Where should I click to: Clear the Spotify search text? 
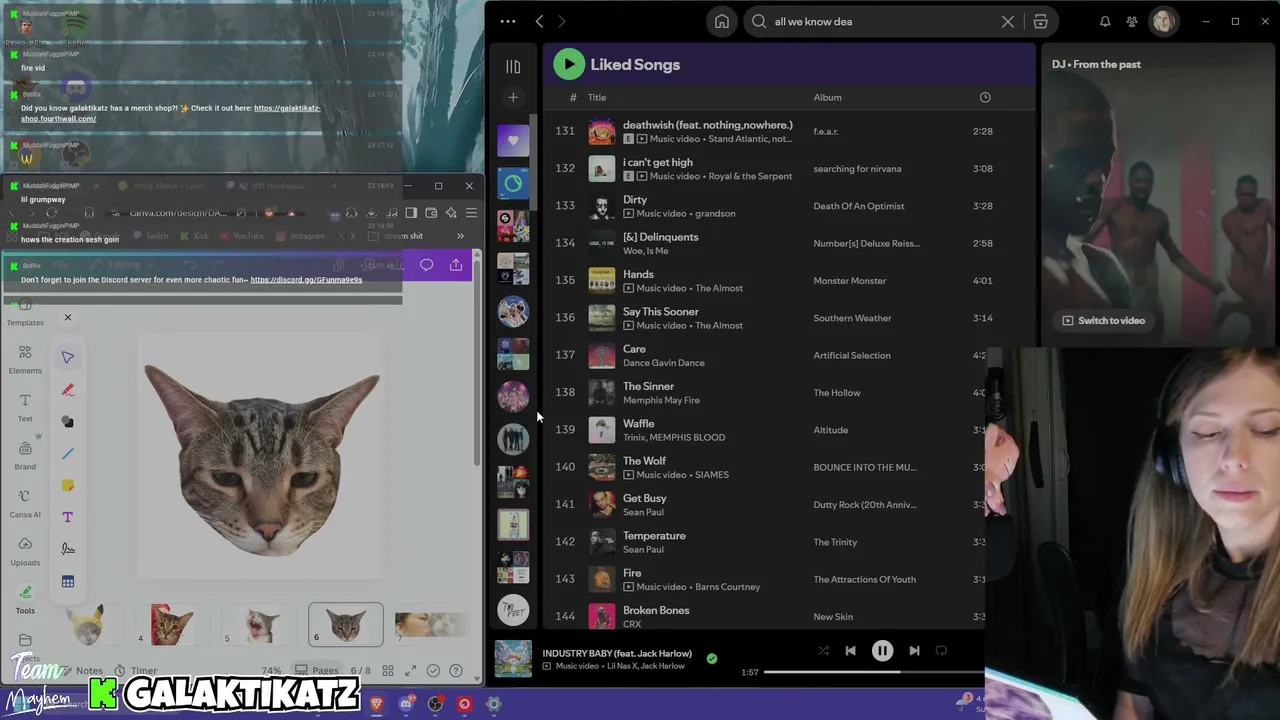(x=1008, y=21)
